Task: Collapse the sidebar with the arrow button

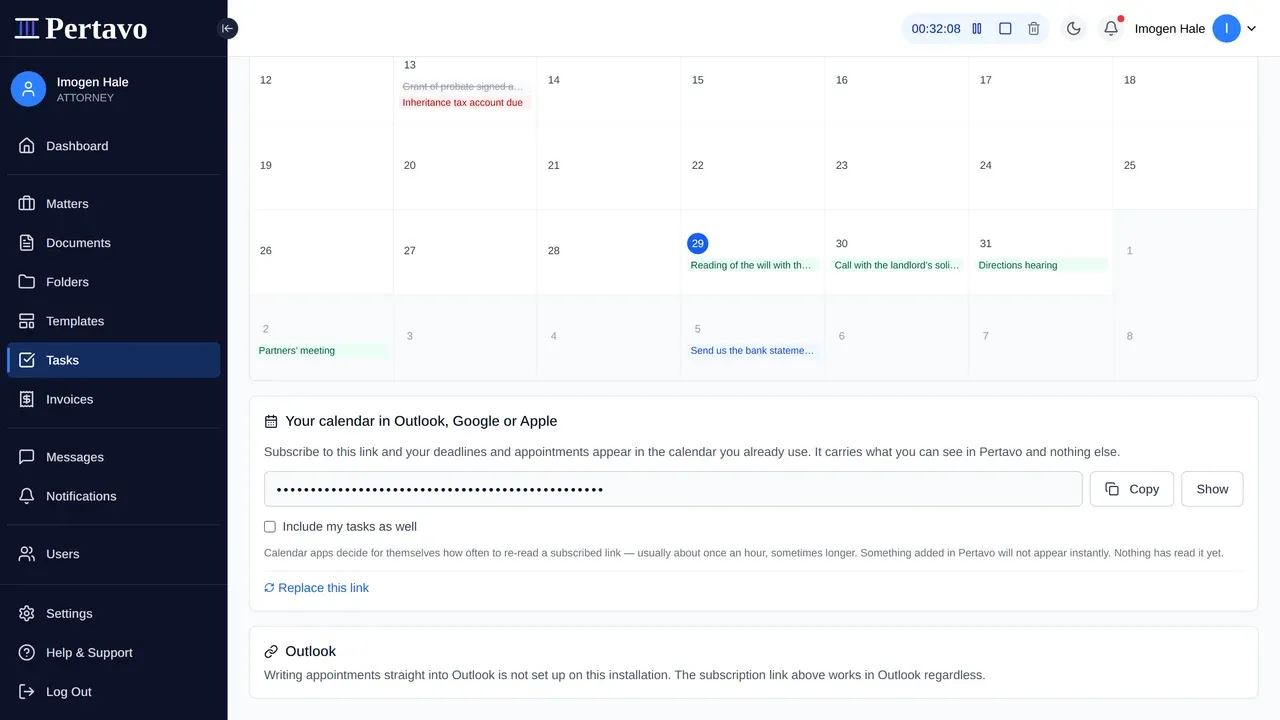Action: tap(227, 29)
